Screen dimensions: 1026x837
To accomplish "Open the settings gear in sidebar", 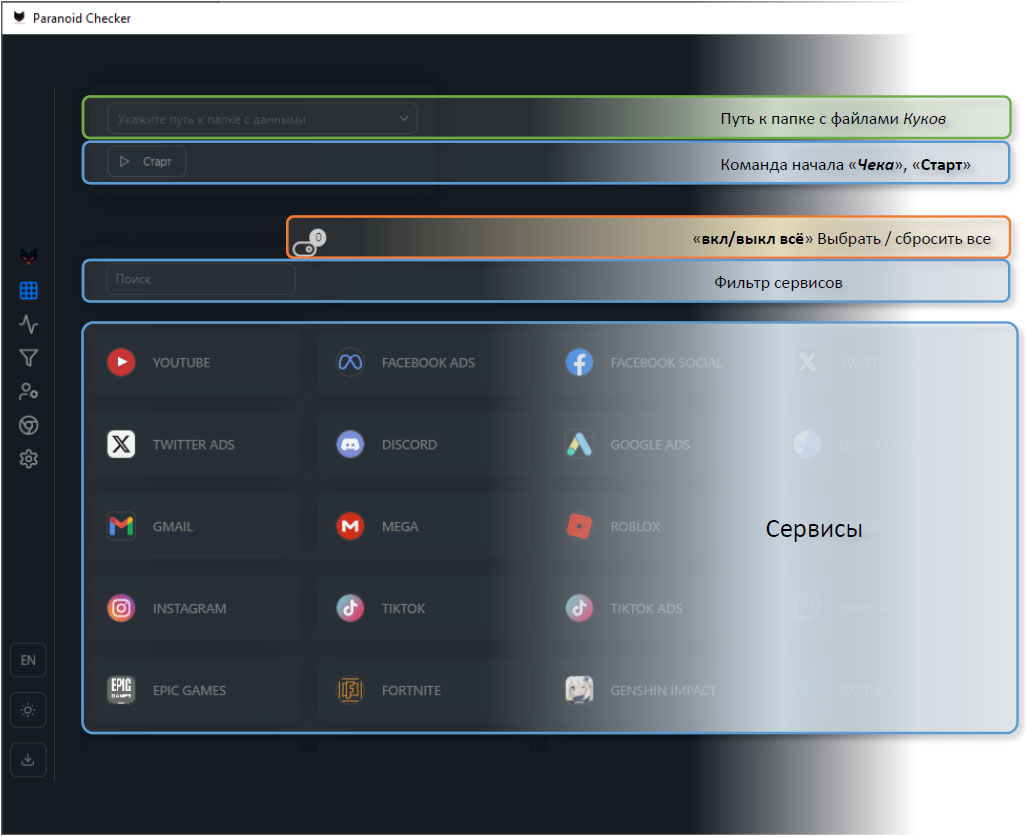I will click(x=29, y=459).
